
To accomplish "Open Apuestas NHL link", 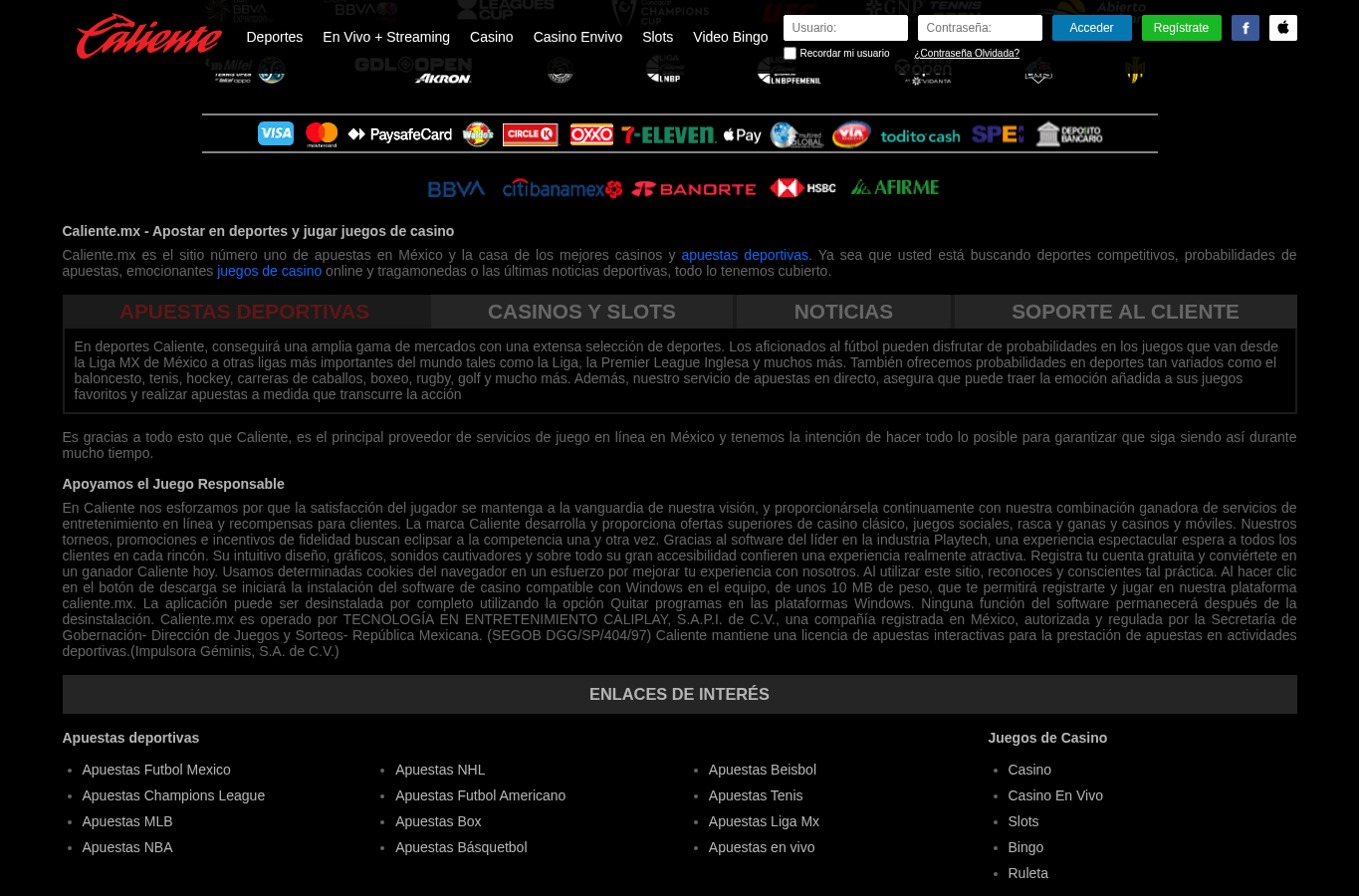I will click(x=440, y=770).
